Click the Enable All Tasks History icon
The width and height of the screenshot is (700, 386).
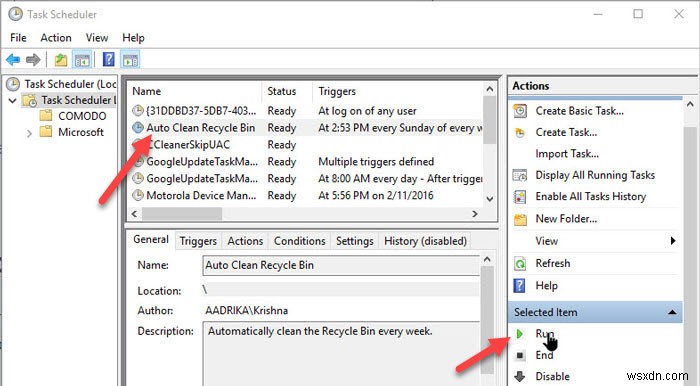coord(520,196)
